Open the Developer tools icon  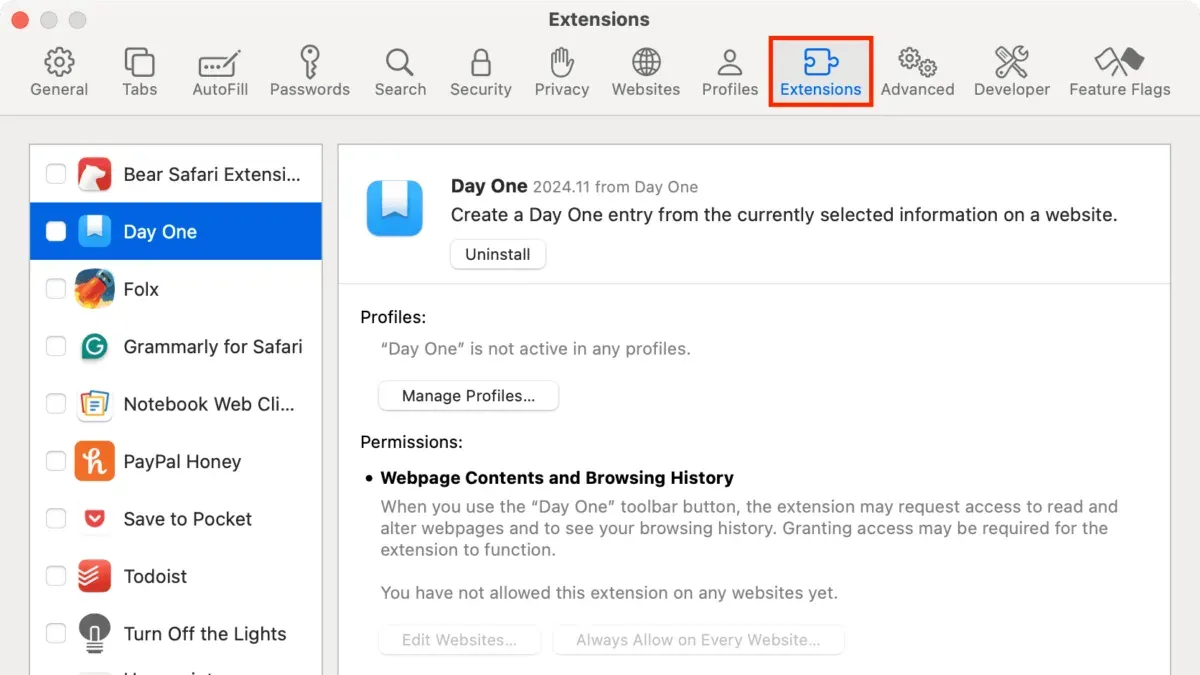[x=1012, y=62]
